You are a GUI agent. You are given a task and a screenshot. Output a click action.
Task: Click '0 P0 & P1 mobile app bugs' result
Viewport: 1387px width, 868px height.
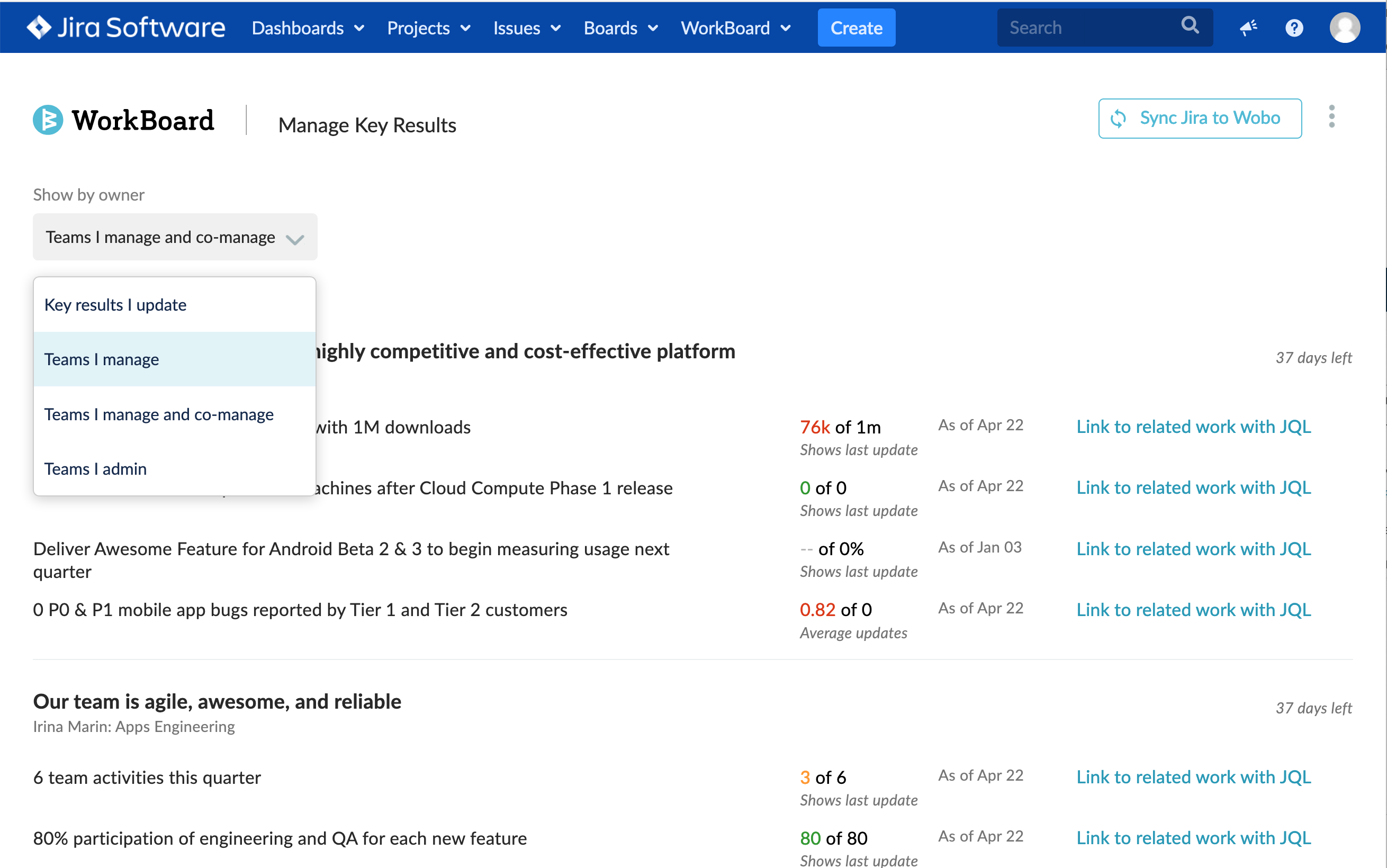point(300,610)
